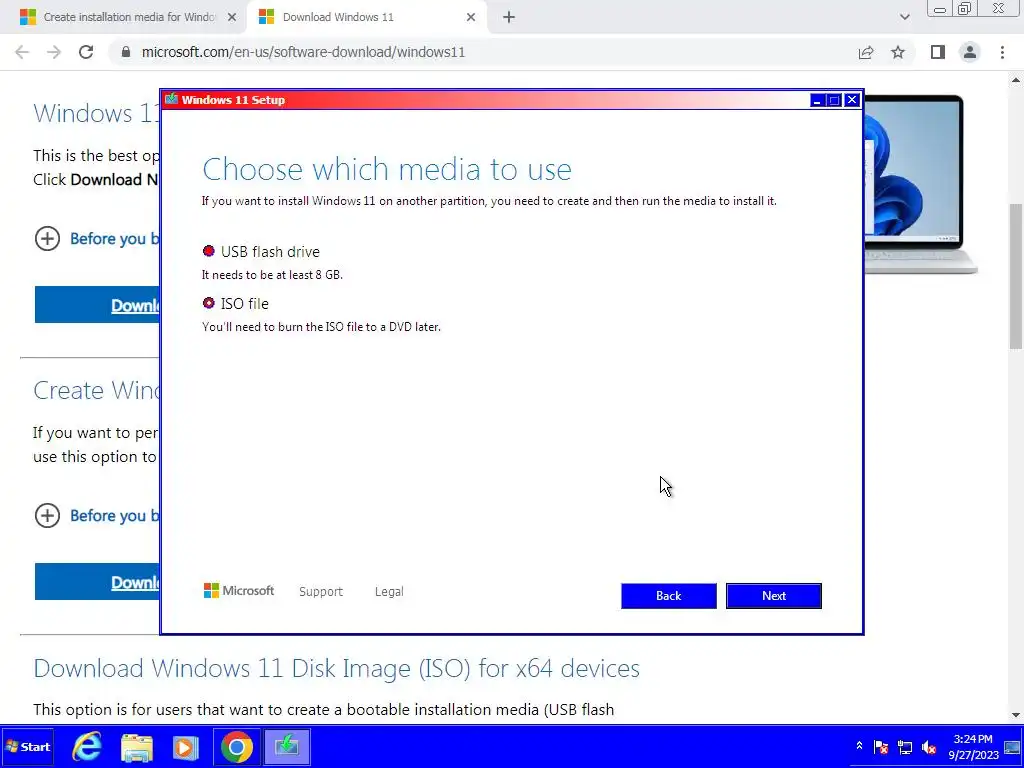Click the taskbar clock and date
Viewport: 1024px width, 768px height.
[973, 747]
